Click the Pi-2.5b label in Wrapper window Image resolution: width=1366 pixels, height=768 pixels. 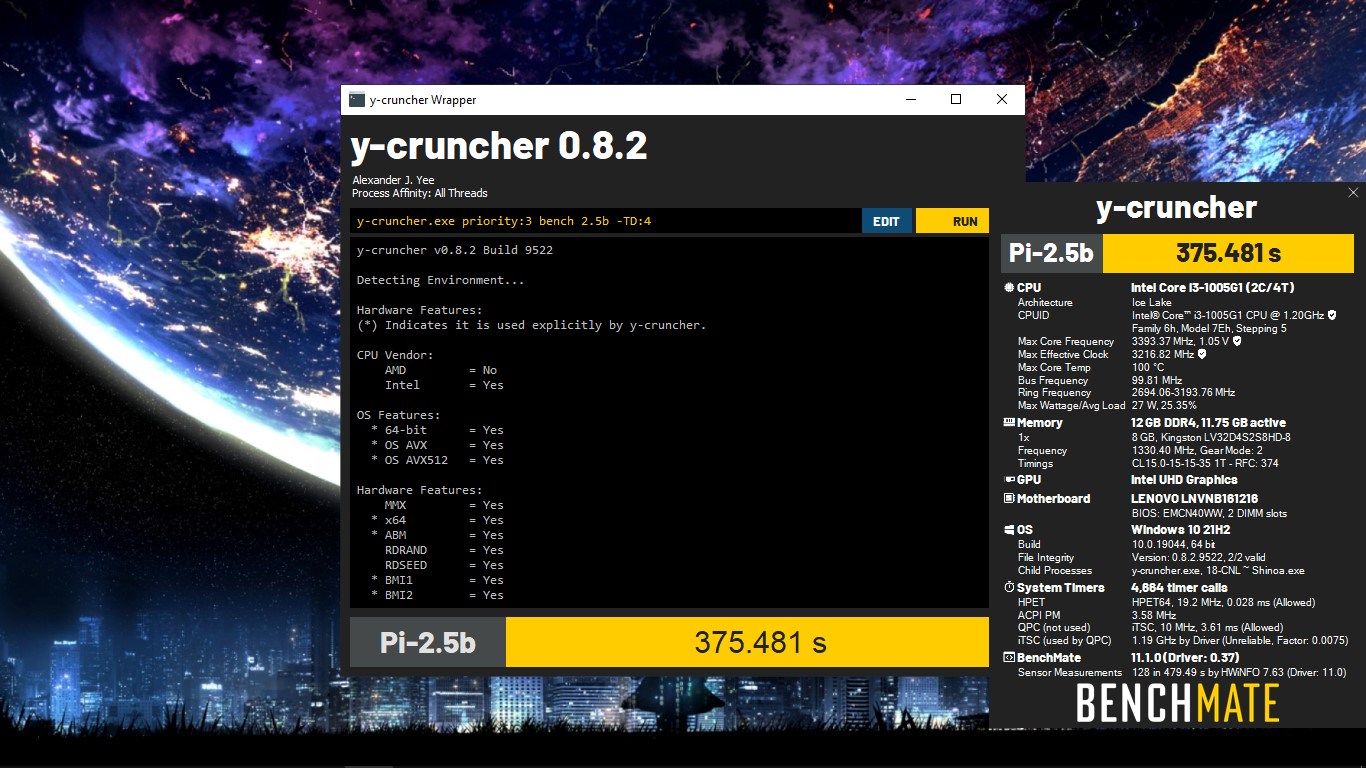(x=428, y=642)
